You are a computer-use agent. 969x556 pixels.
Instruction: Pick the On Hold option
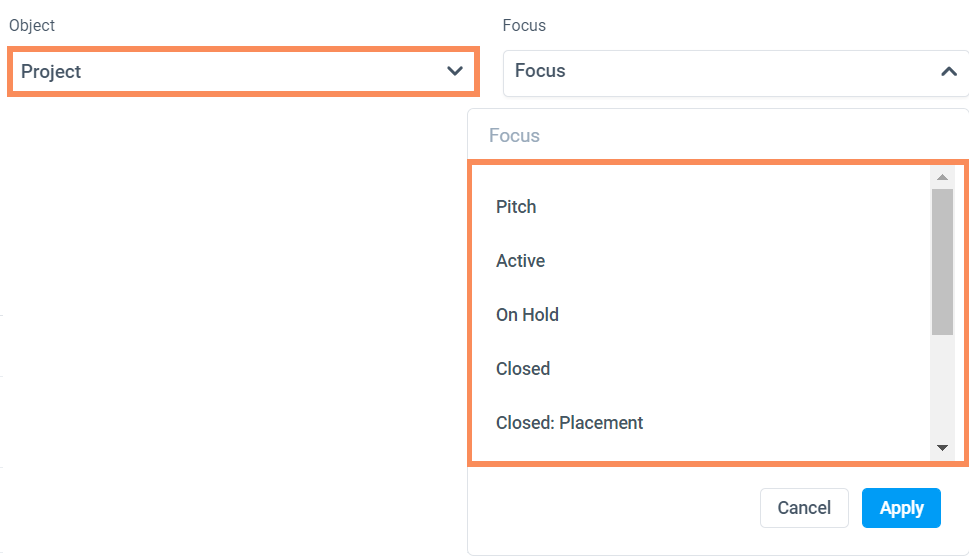[527, 315]
